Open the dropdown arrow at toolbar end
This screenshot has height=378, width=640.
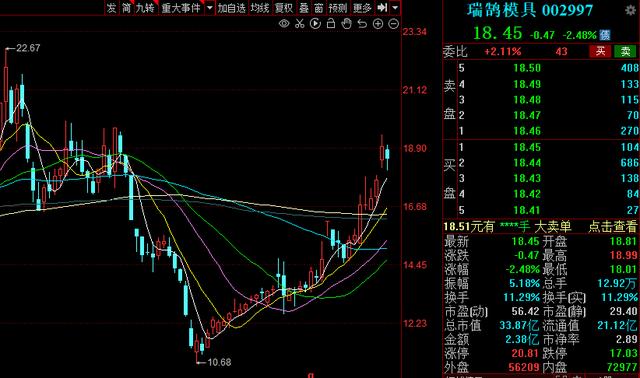tap(395, 7)
